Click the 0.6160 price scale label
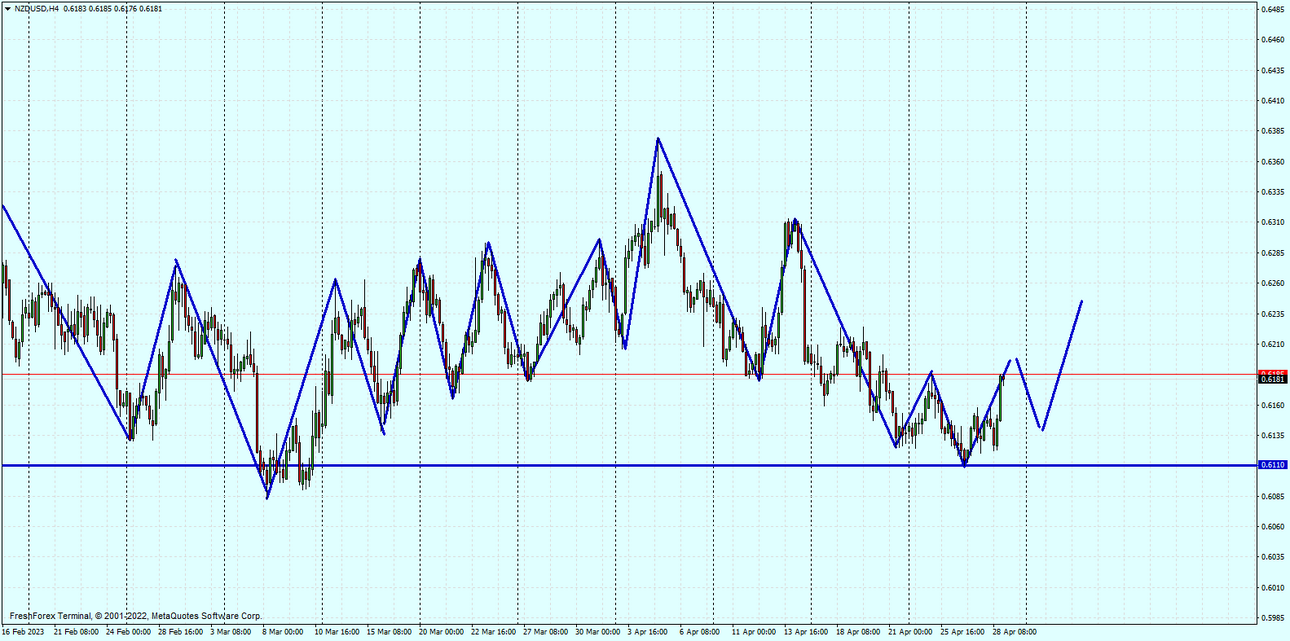Viewport: 1290px width, 641px height. pyautogui.click(x=1272, y=405)
